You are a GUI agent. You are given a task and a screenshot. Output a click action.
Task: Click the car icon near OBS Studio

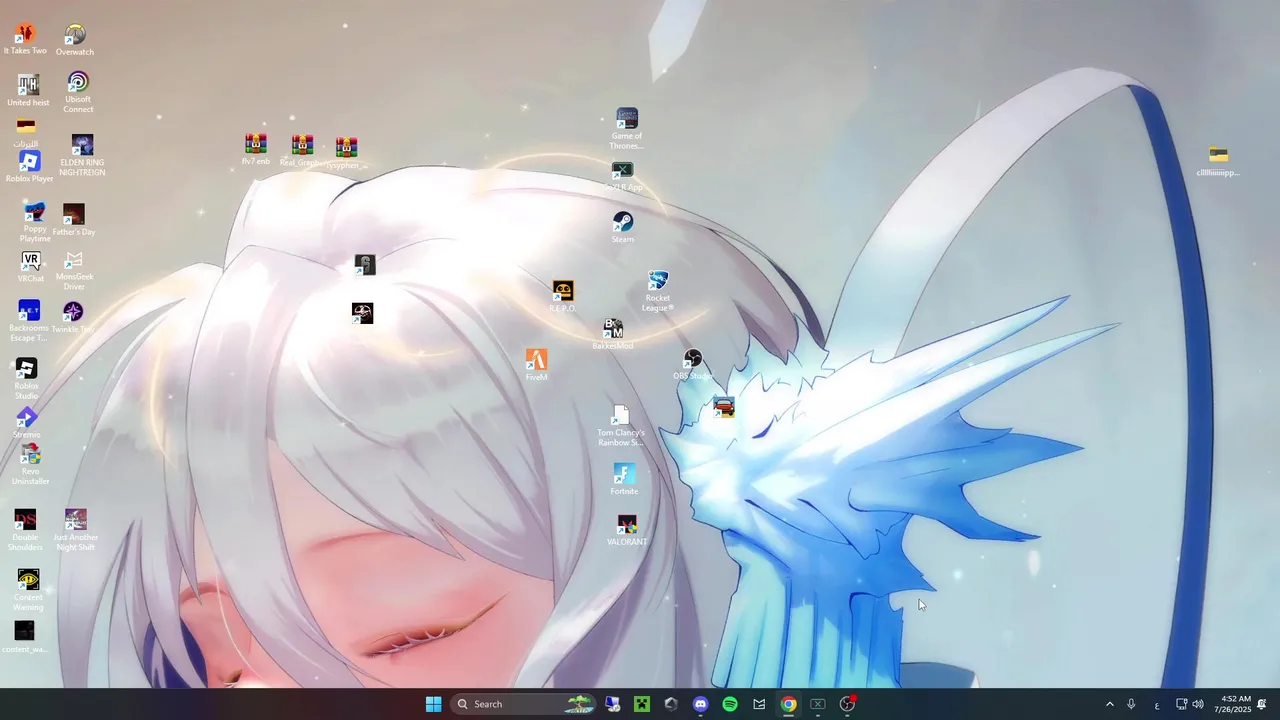click(x=724, y=408)
